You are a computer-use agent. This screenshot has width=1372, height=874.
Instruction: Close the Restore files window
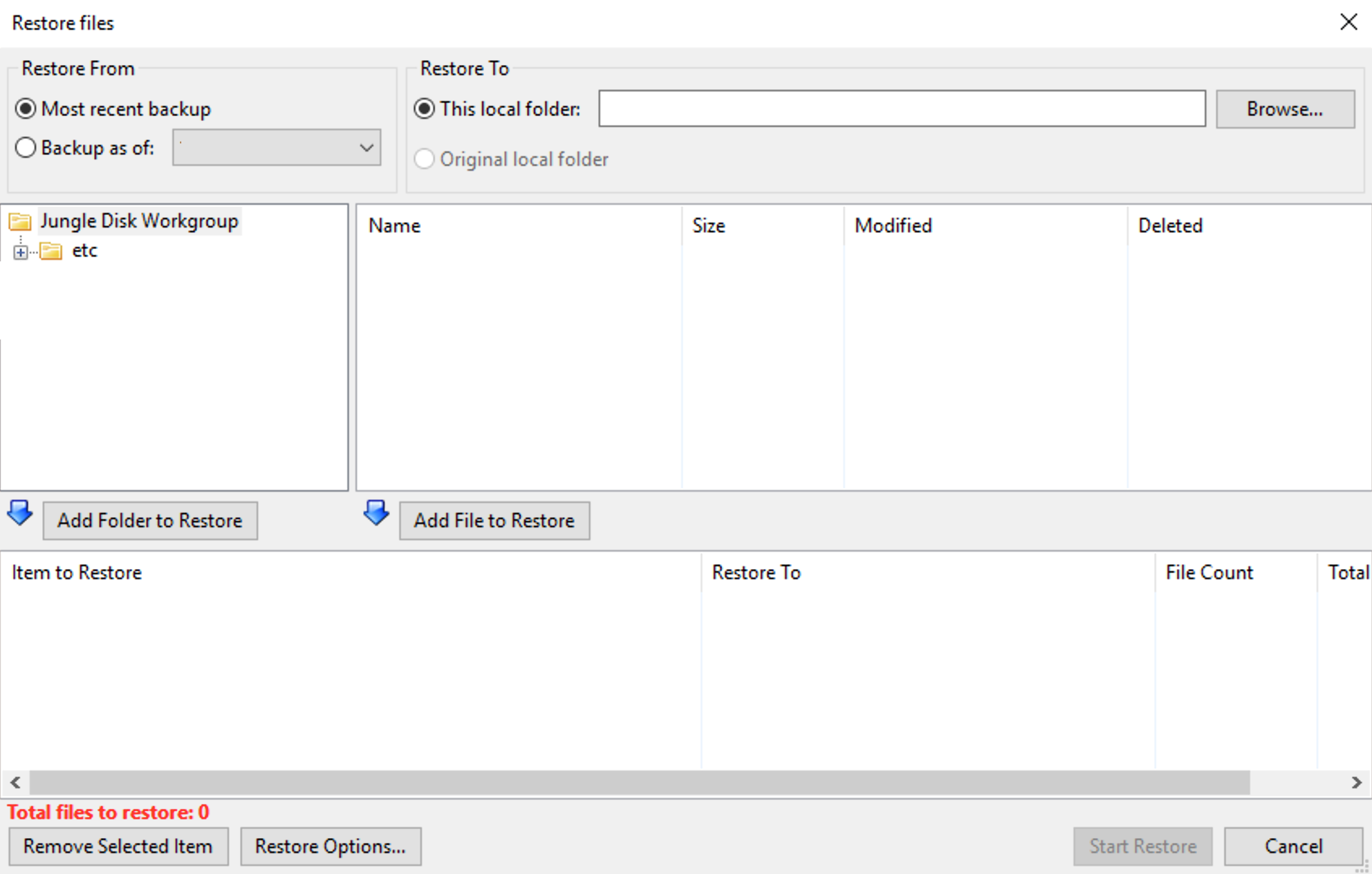tap(1348, 22)
